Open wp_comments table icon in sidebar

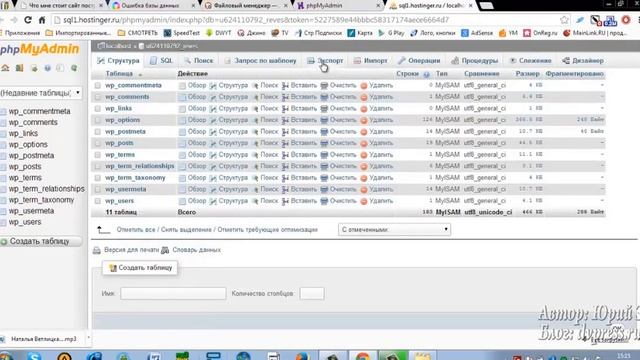point(4,122)
